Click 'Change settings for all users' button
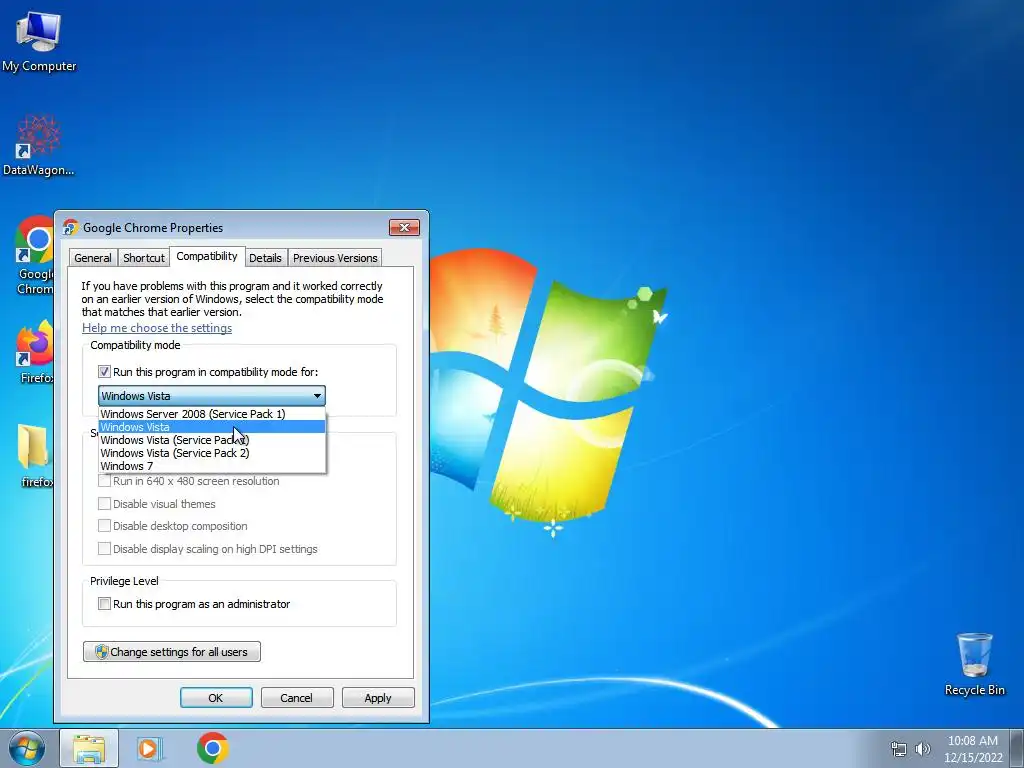Viewport: 1024px width, 768px height. point(172,652)
